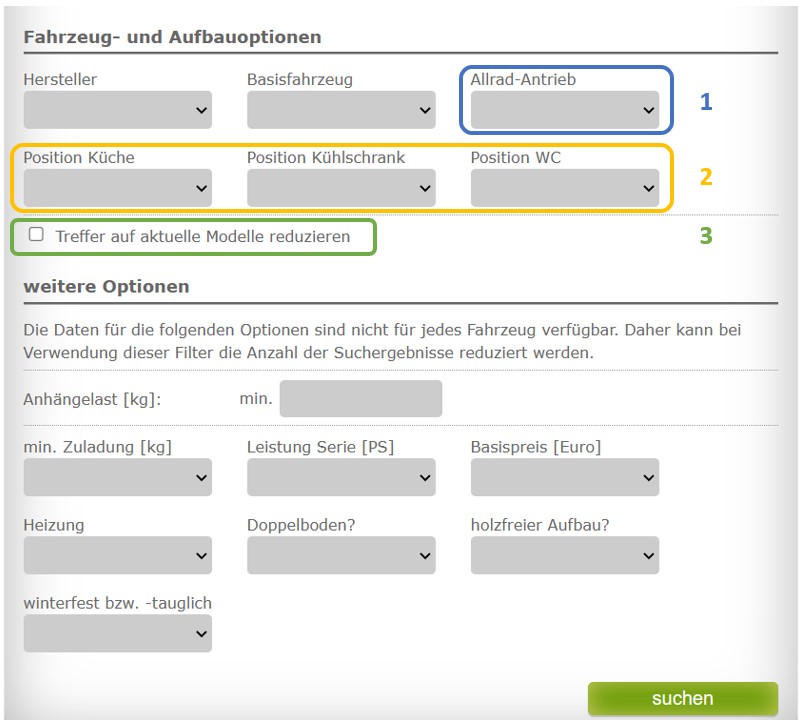Select a Position Küche option
This screenshot has width=801, height=722.
pos(117,188)
